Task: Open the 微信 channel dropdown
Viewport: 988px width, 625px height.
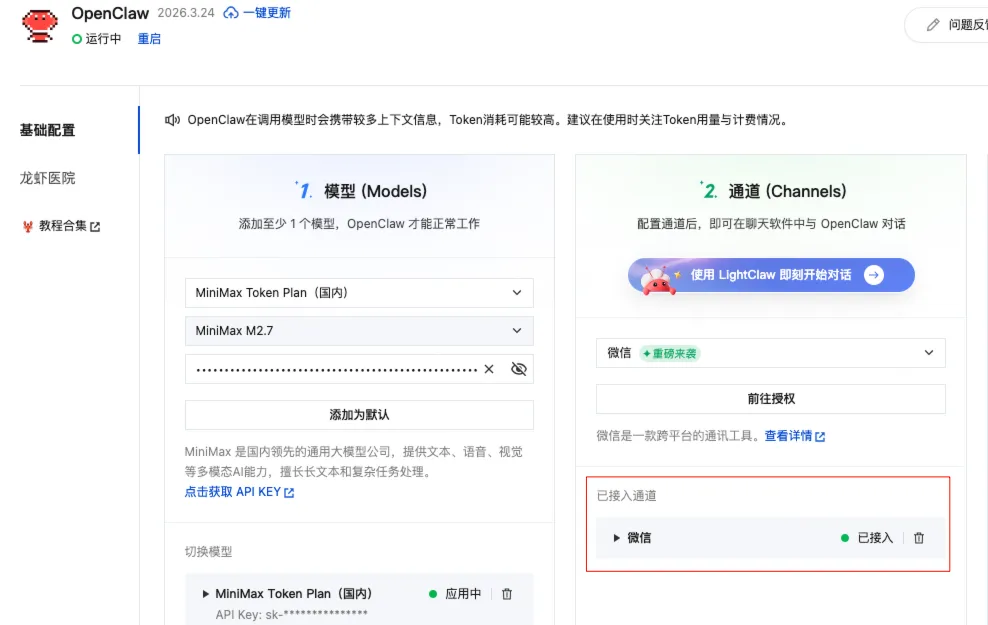Action: point(771,353)
